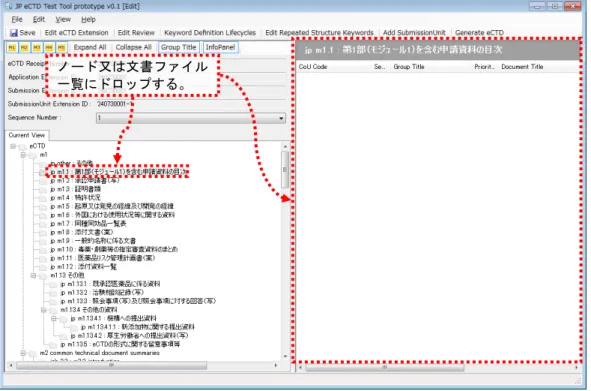Viewport: 591px width, 391px height.
Task: Toggle the Group Title button
Action: (x=179, y=47)
